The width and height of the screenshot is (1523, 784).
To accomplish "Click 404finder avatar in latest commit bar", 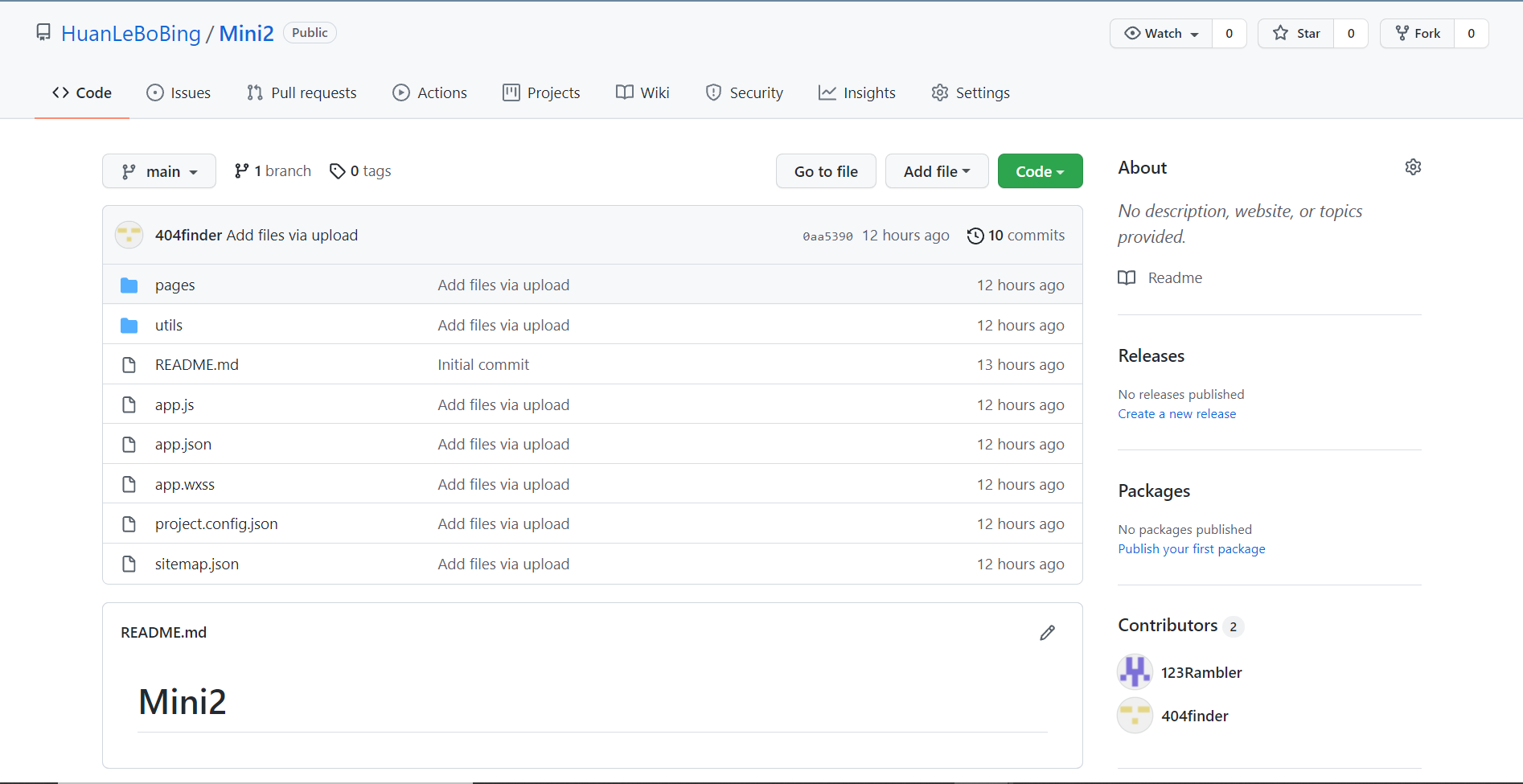I will click(x=129, y=235).
